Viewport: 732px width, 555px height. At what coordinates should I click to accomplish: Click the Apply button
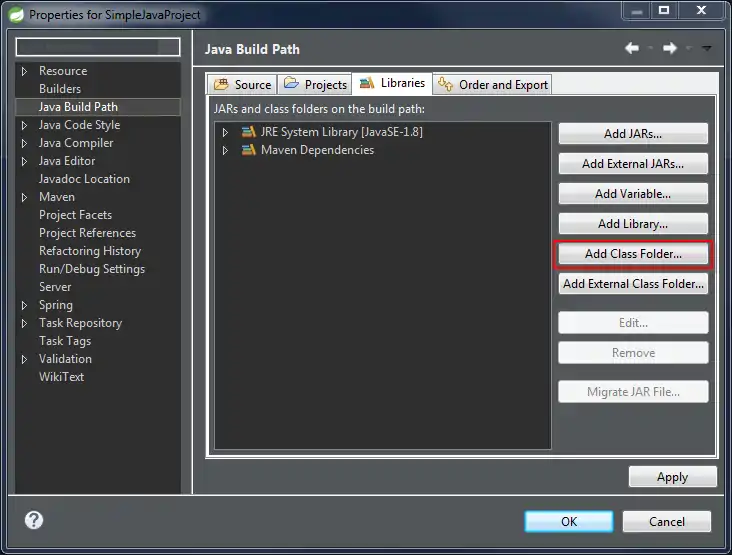(672, 477)
